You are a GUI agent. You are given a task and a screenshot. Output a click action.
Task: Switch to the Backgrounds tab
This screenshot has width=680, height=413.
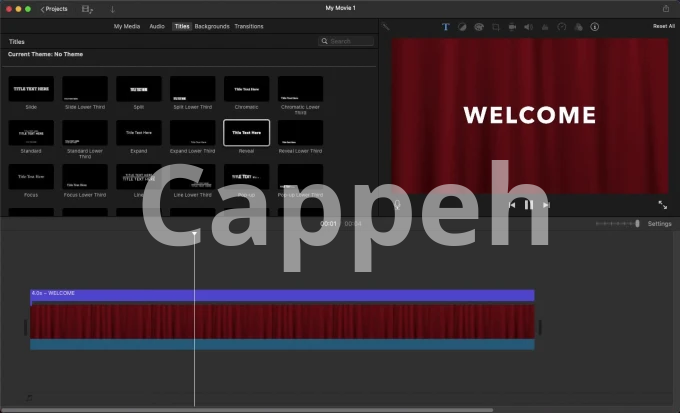click(211, 26)
